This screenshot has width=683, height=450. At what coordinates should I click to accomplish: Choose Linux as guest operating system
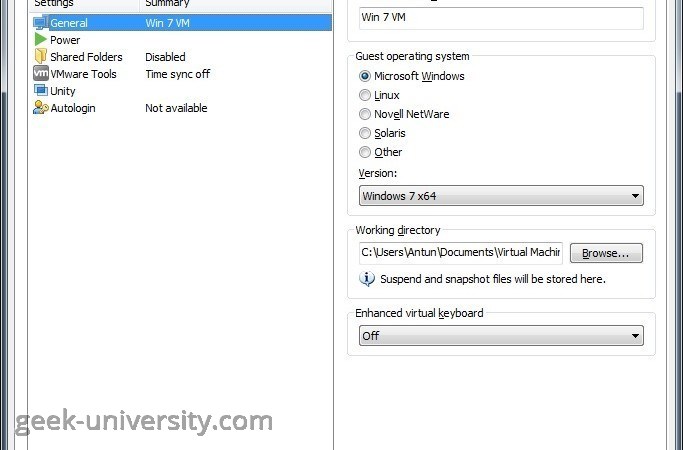[365, 95]
